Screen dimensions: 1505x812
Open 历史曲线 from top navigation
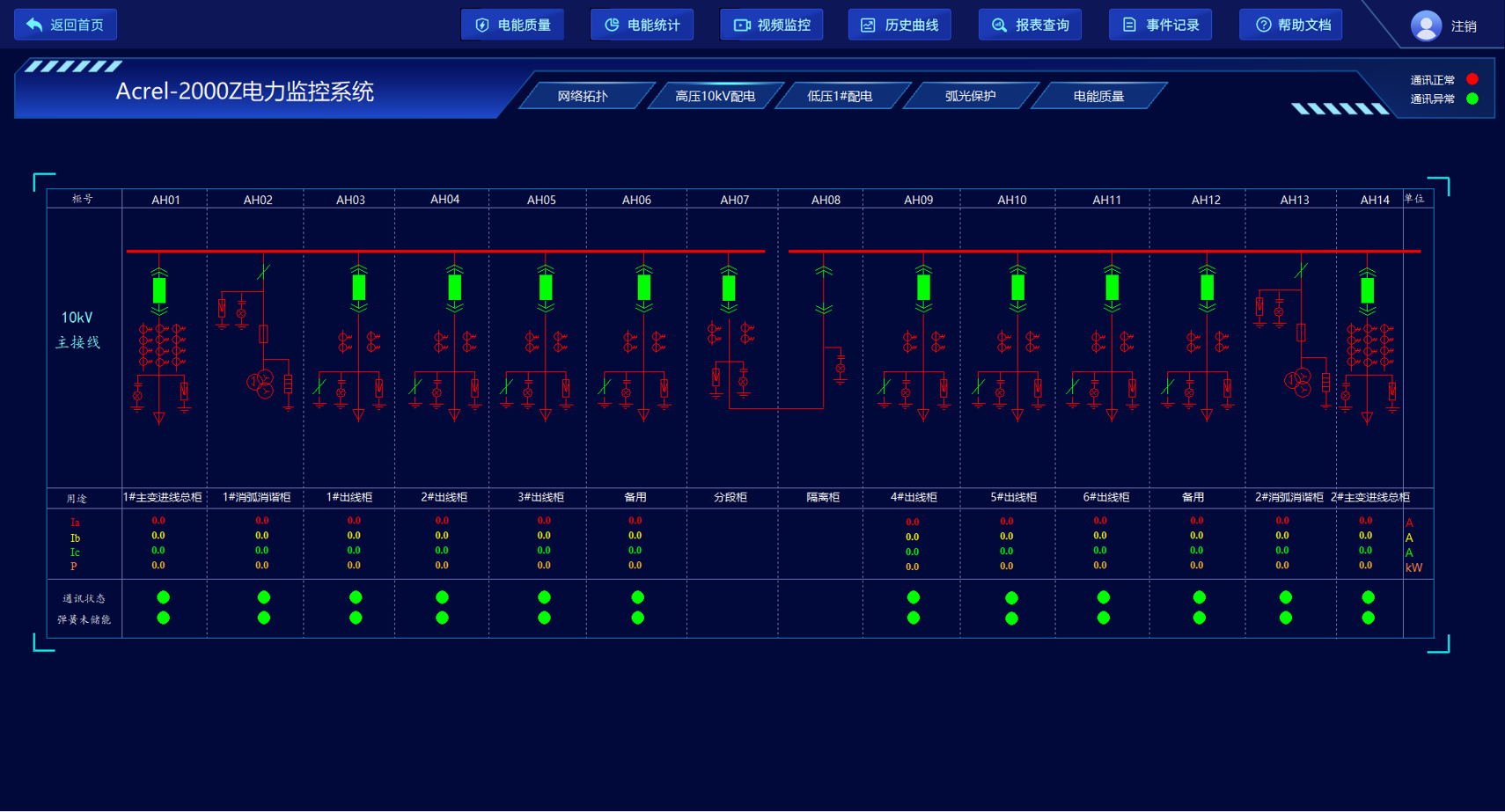click(899, 25)
